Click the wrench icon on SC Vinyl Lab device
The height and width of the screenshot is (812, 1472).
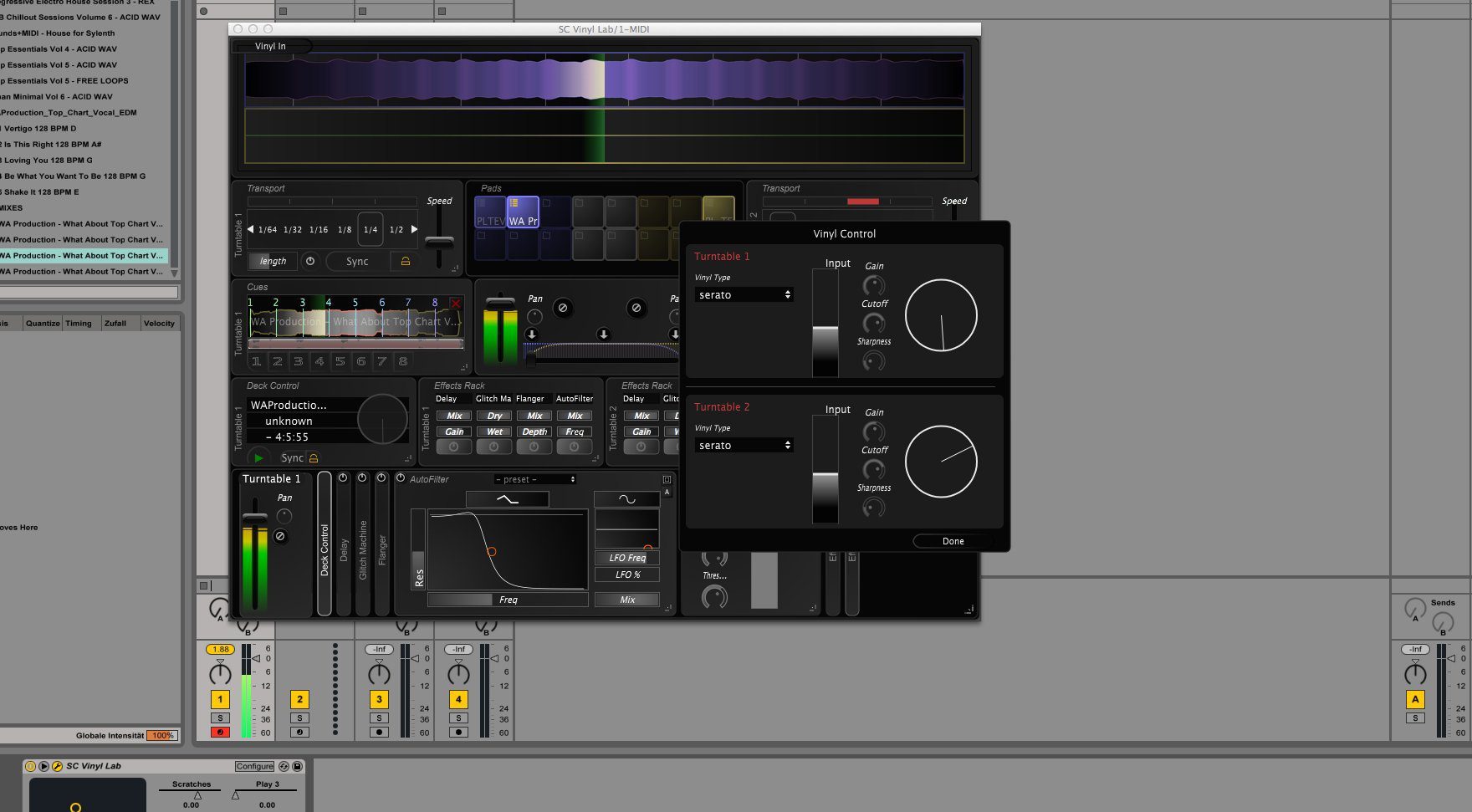click(57, 766)
